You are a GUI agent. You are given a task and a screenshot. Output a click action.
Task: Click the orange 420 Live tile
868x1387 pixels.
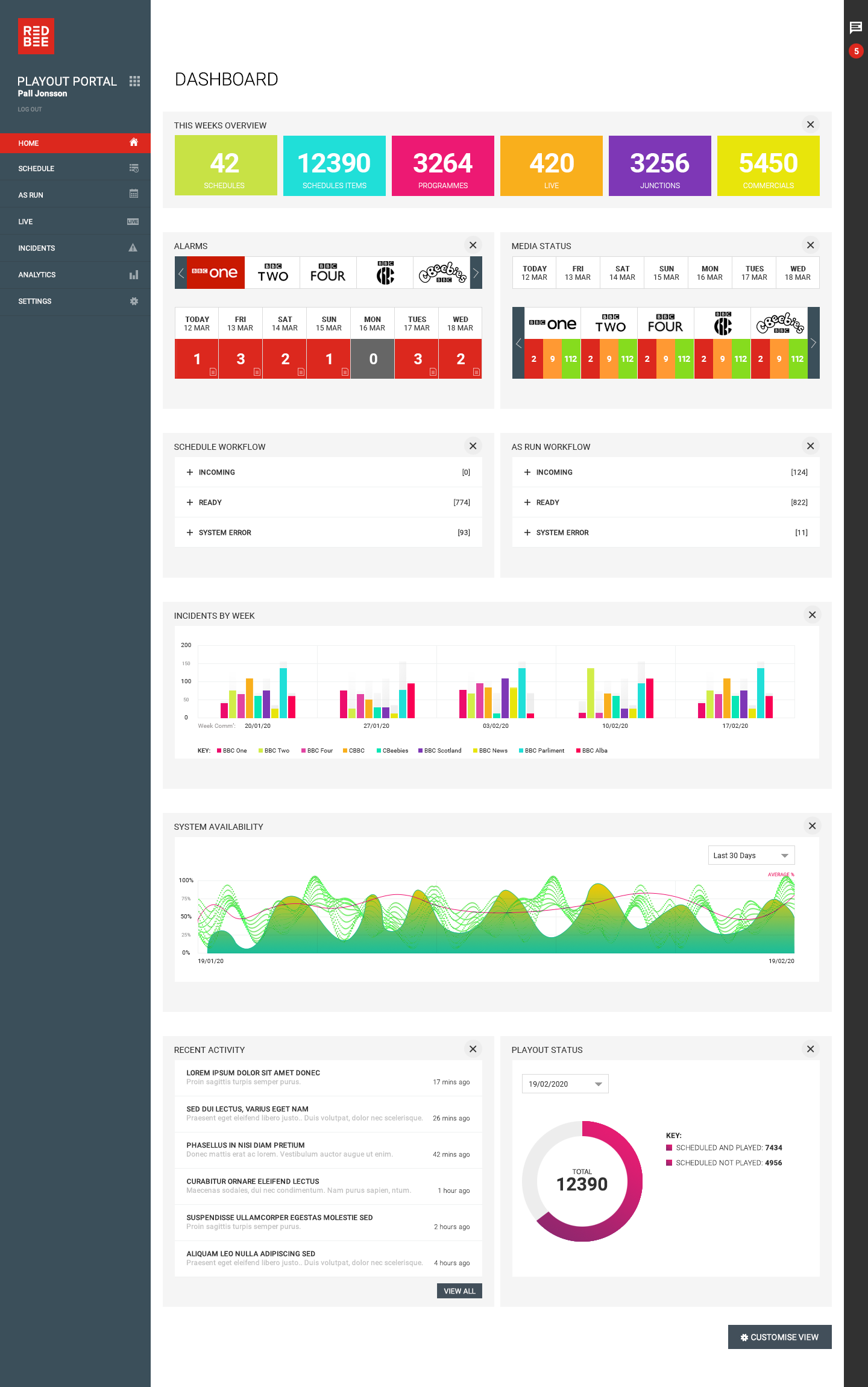pos(552,166)
